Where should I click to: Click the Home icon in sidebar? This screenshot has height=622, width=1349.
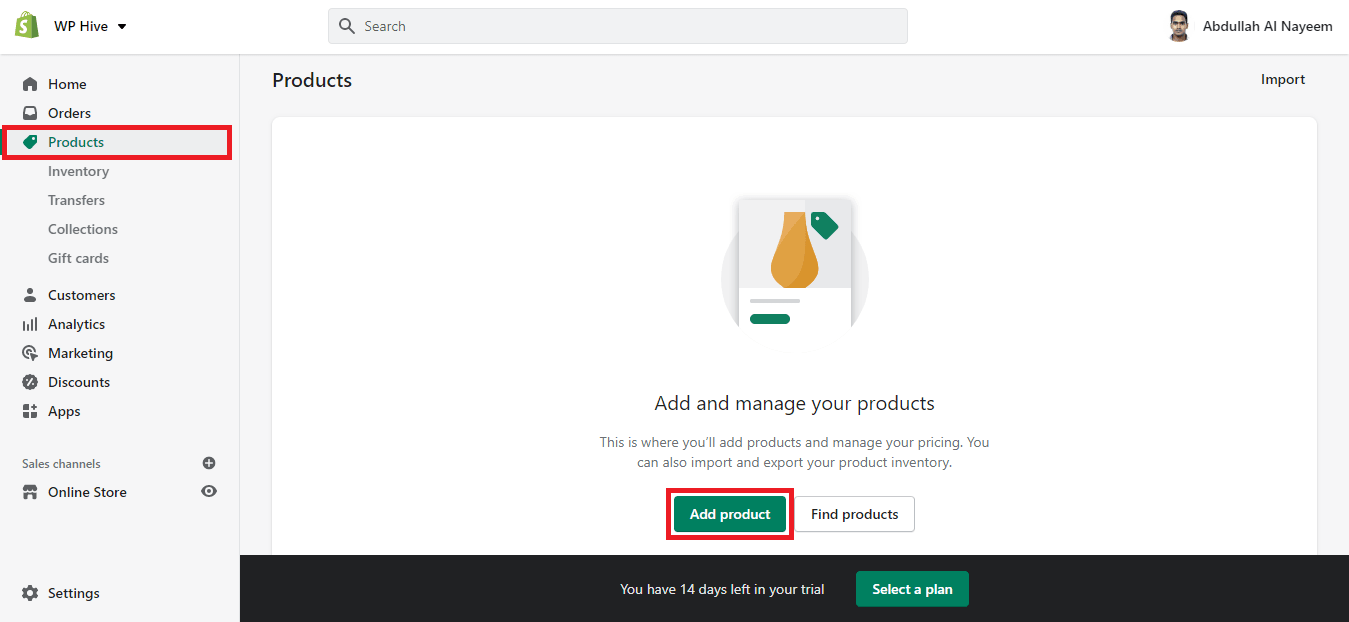click(x=30, y=84)
